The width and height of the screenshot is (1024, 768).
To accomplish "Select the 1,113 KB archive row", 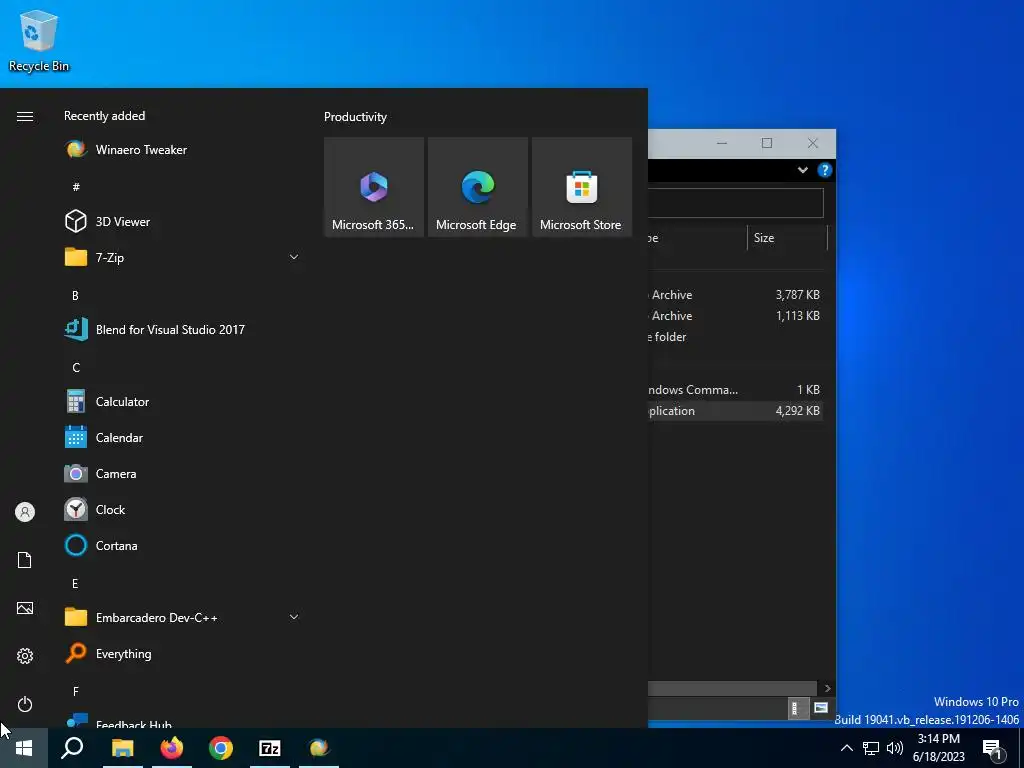I will (x=735, y=315).
